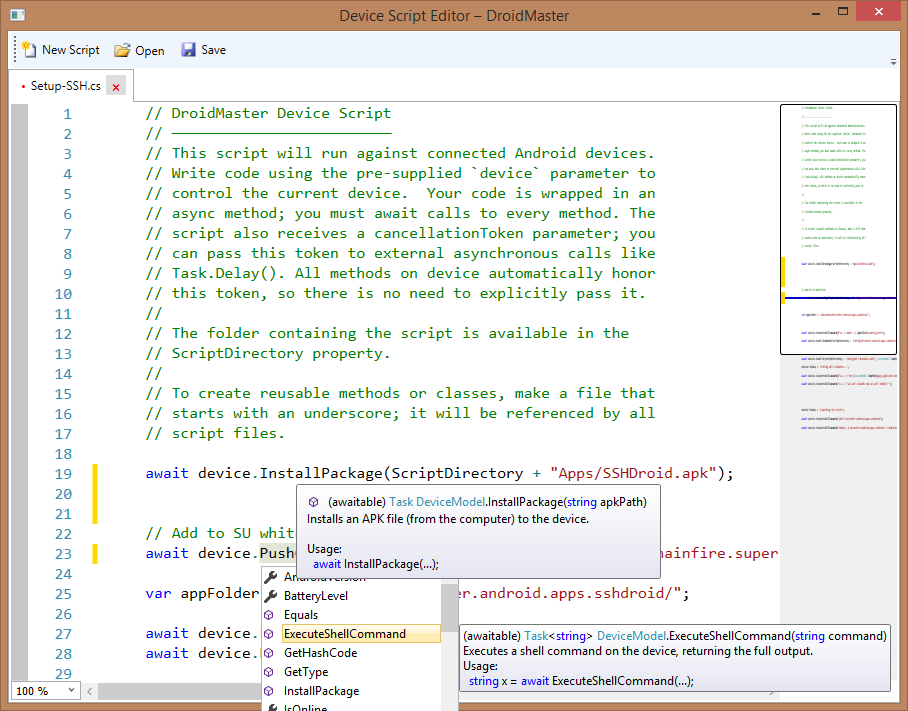Viewport: 908px width, 711px height.
Task: Close the Setup-SSH.cs tab
Action: (x=116, y=87)
